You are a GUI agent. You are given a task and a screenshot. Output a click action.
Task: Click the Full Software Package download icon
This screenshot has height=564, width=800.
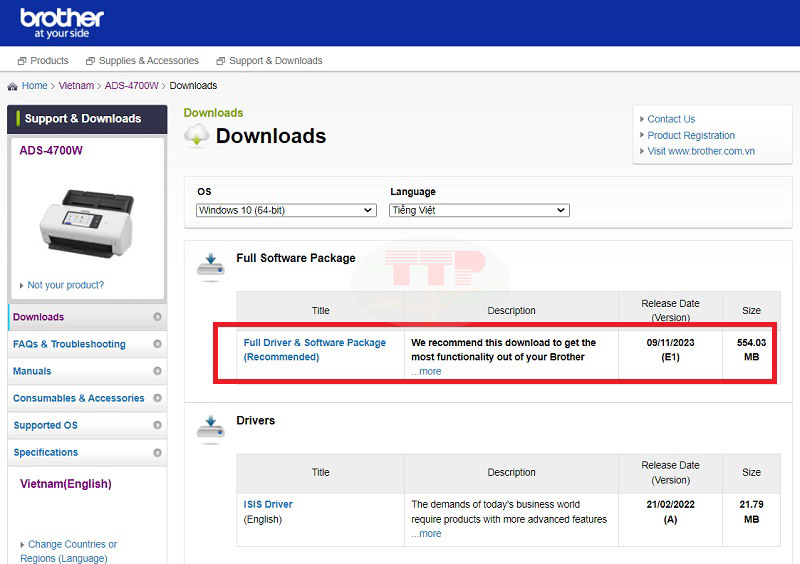click(x=210, y=264)
